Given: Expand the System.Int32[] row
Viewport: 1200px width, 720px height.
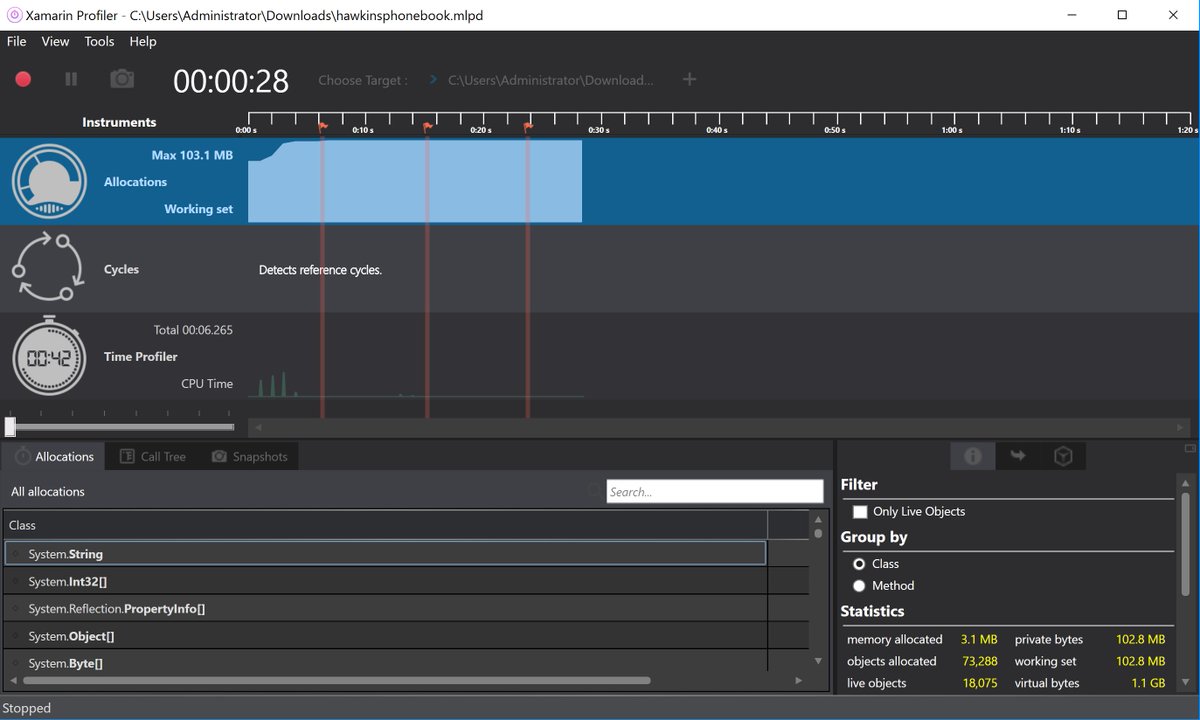Looking at the screenshot, I should [x=15, y=582].
